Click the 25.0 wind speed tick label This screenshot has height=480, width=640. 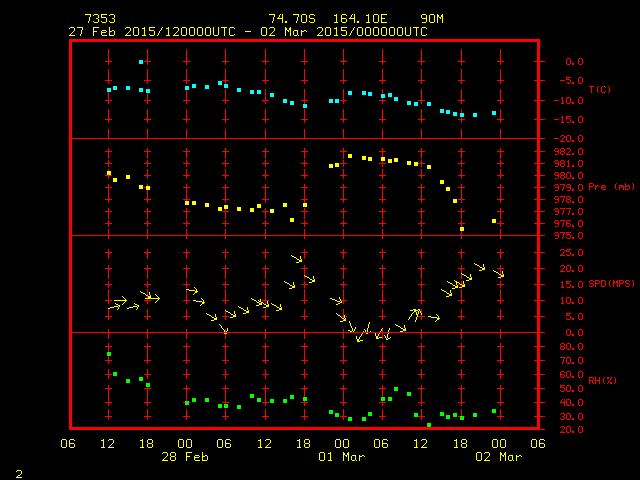[574, 252]
